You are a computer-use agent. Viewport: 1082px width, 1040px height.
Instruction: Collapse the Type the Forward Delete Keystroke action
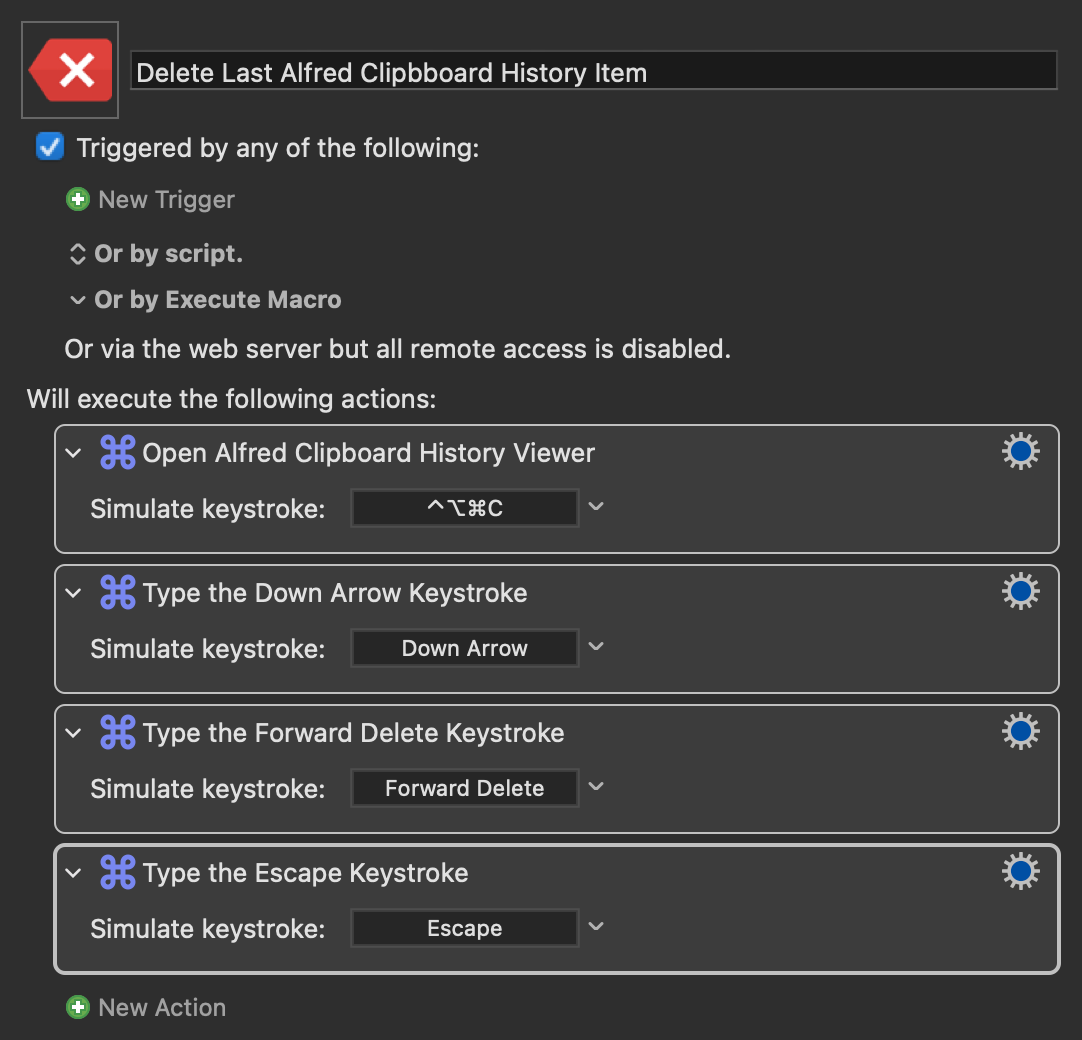(x=73, y=734)
